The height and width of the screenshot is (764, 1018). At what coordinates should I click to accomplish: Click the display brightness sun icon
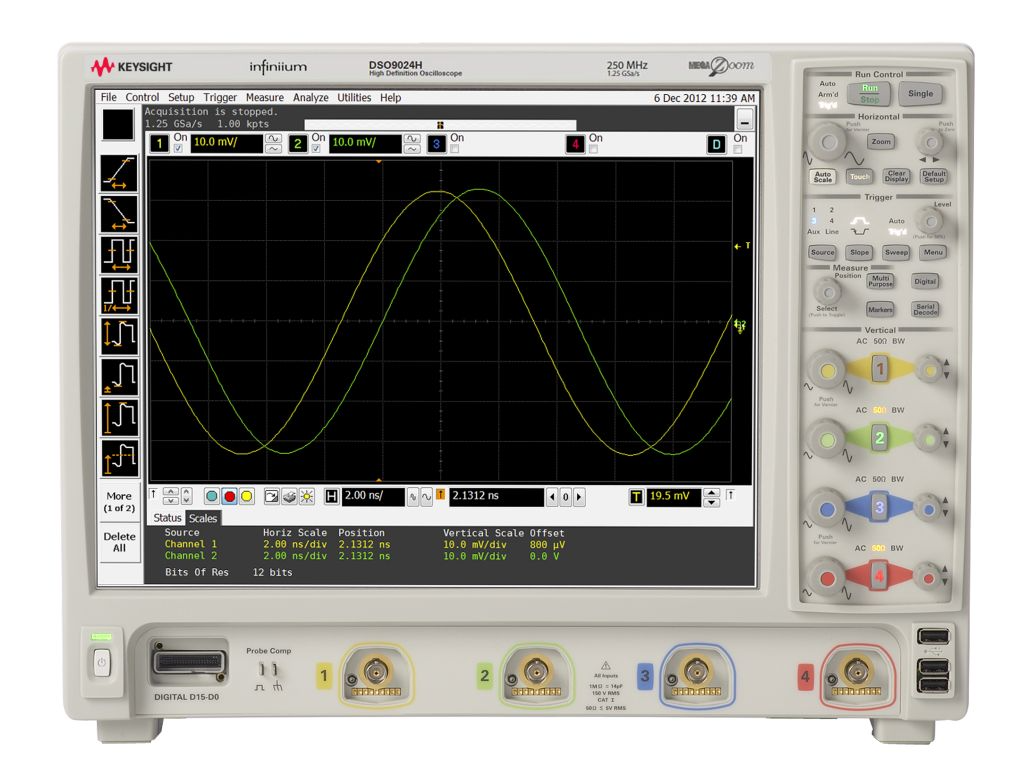[x=307, y=496]
